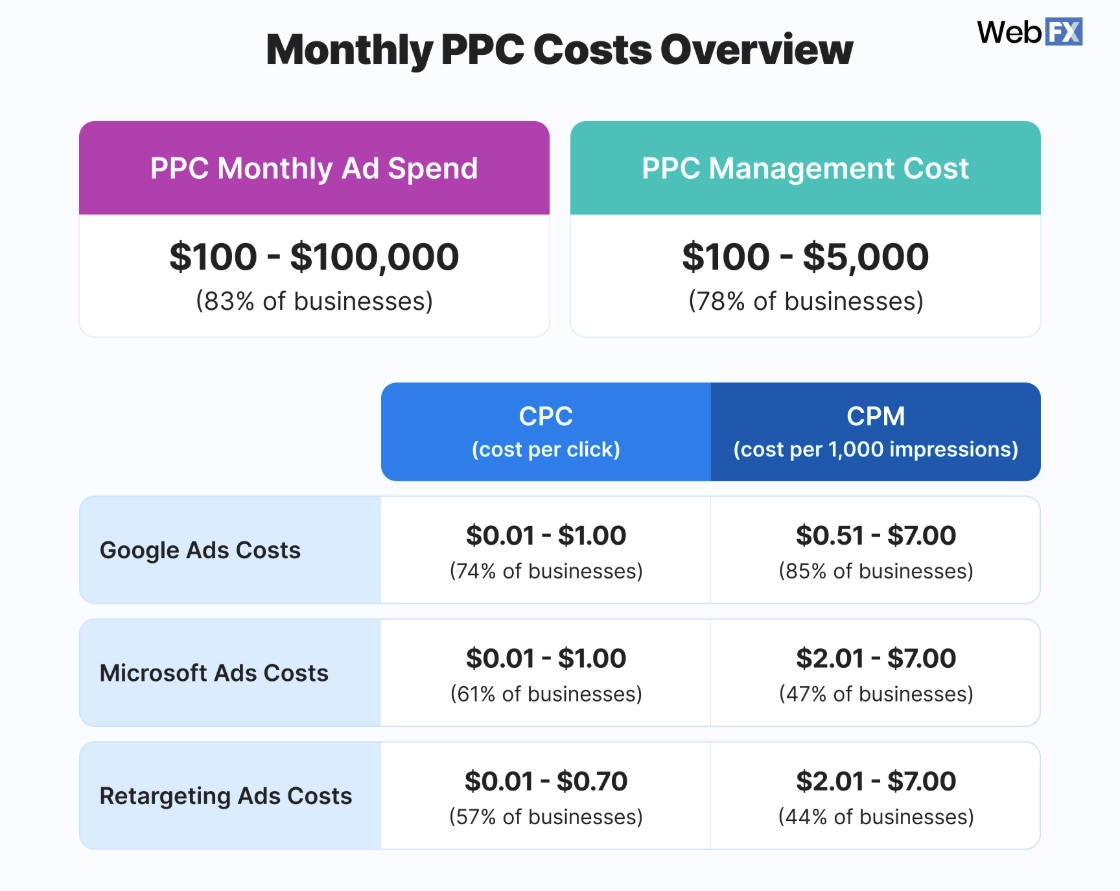
Task: Select the CPM column header
Action: click(x=876, y=432)
